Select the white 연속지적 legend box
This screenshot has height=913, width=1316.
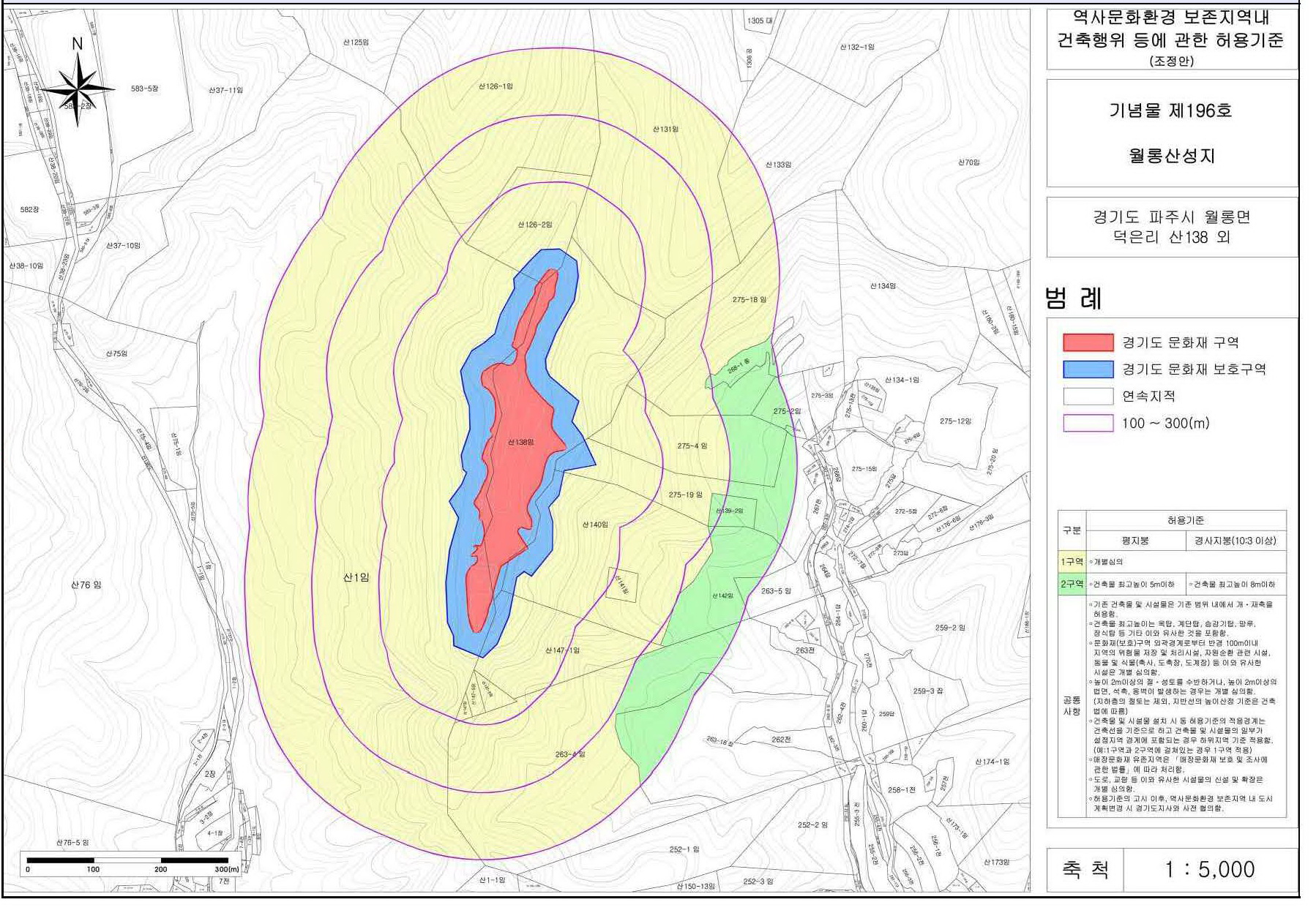click(x=1088, y=397)
